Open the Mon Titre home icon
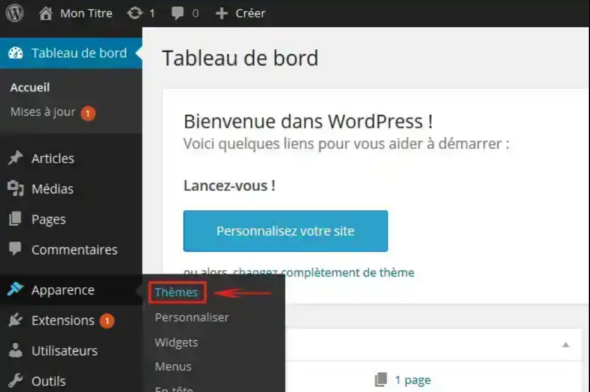Viewport: 590px width, 392px height. pyautogui.click(x=46, y=14)
